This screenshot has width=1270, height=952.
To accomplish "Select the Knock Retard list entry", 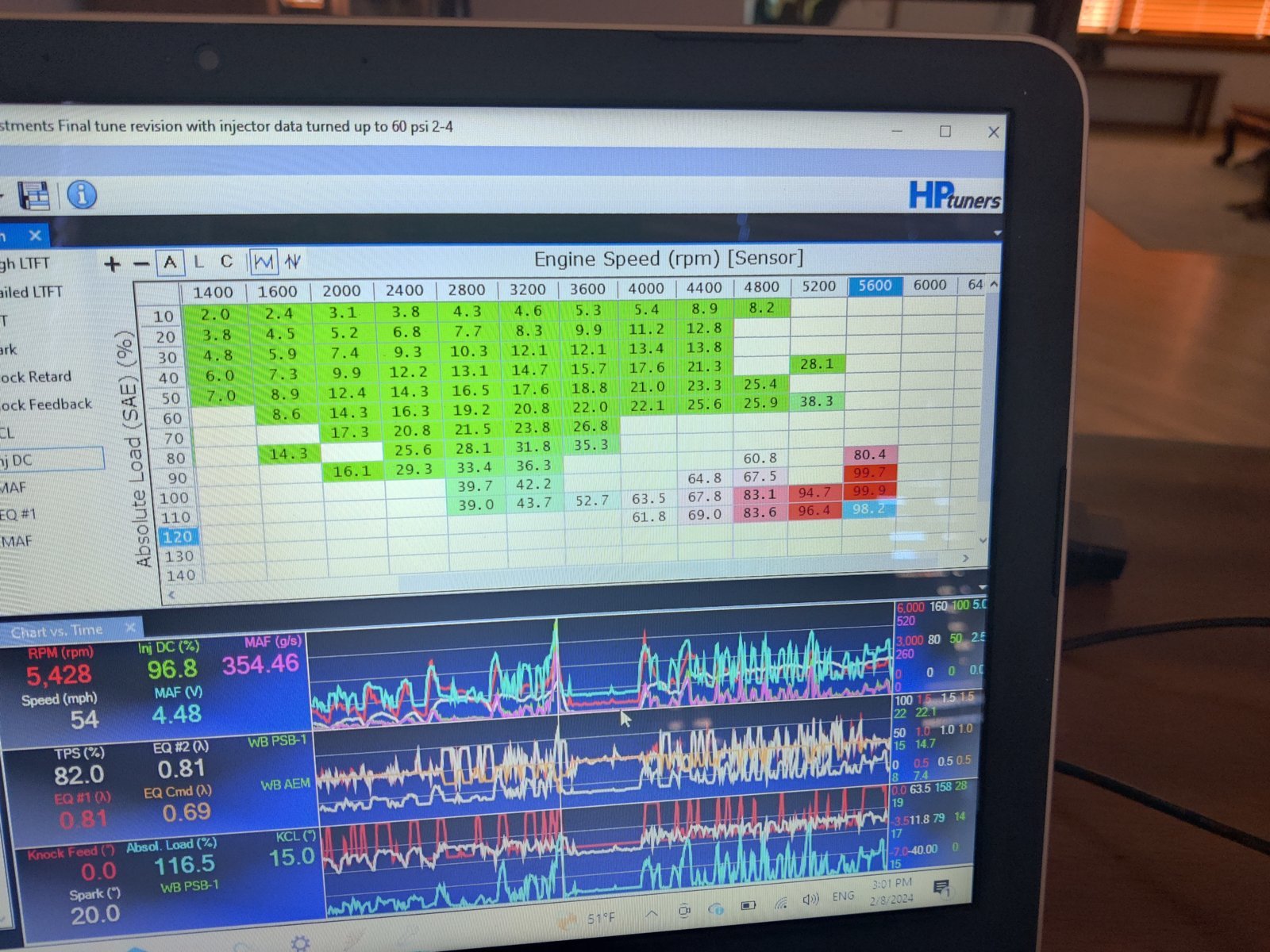I will click(x=36, y=377).
